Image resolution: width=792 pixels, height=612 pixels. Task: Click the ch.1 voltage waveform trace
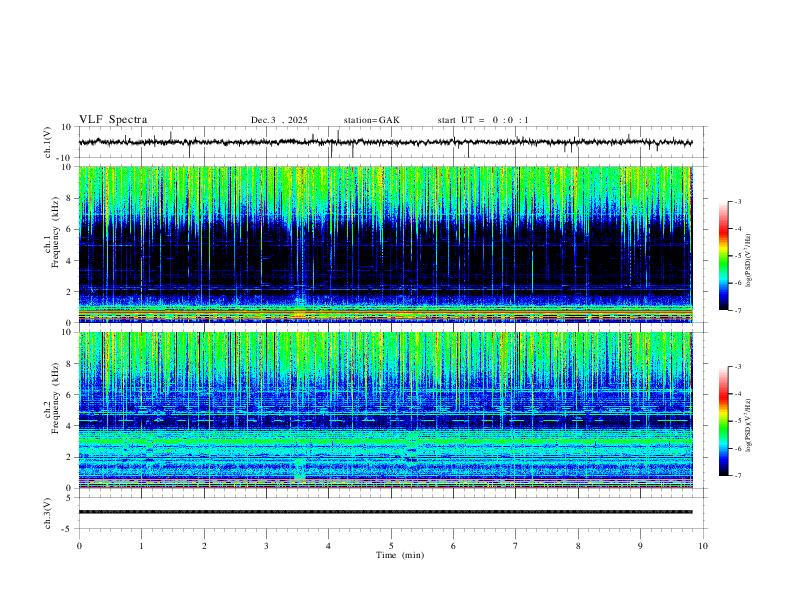coord(385,142)
